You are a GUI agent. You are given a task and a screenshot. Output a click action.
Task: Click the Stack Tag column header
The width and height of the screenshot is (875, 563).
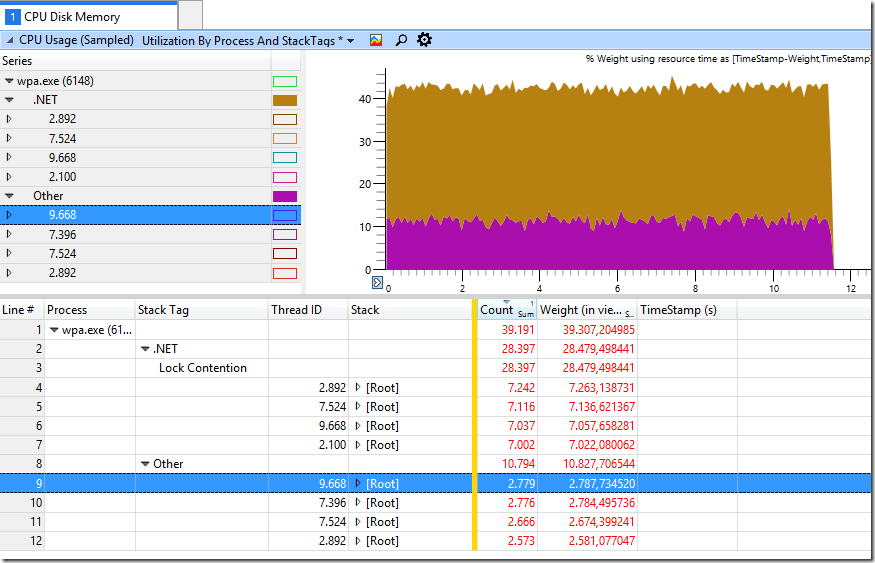click(201, 310)
